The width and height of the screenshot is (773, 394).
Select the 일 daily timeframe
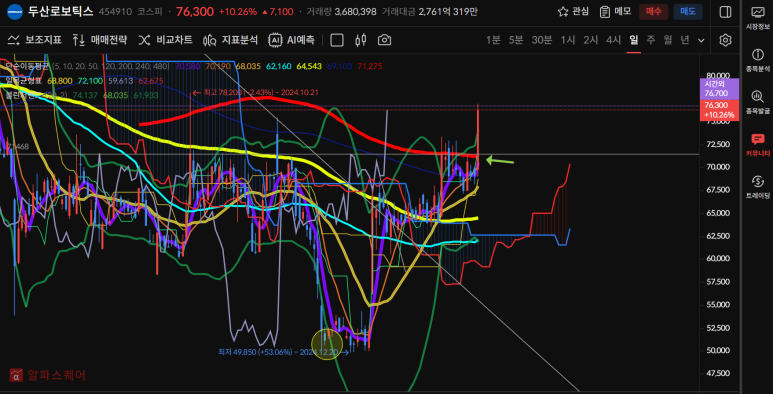pyautogui.click(x=634, y=40)
